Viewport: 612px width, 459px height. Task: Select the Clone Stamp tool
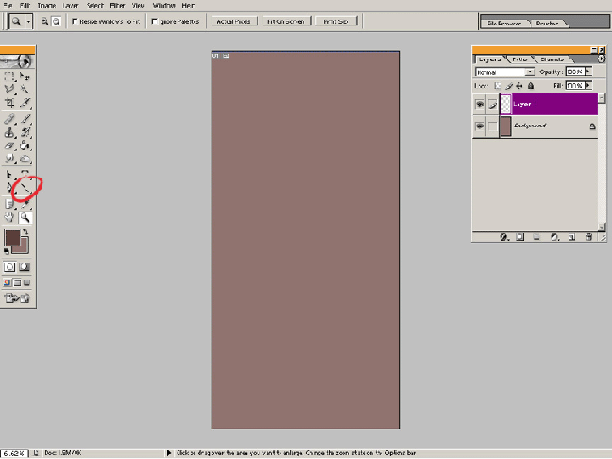[x=9, y=133]
